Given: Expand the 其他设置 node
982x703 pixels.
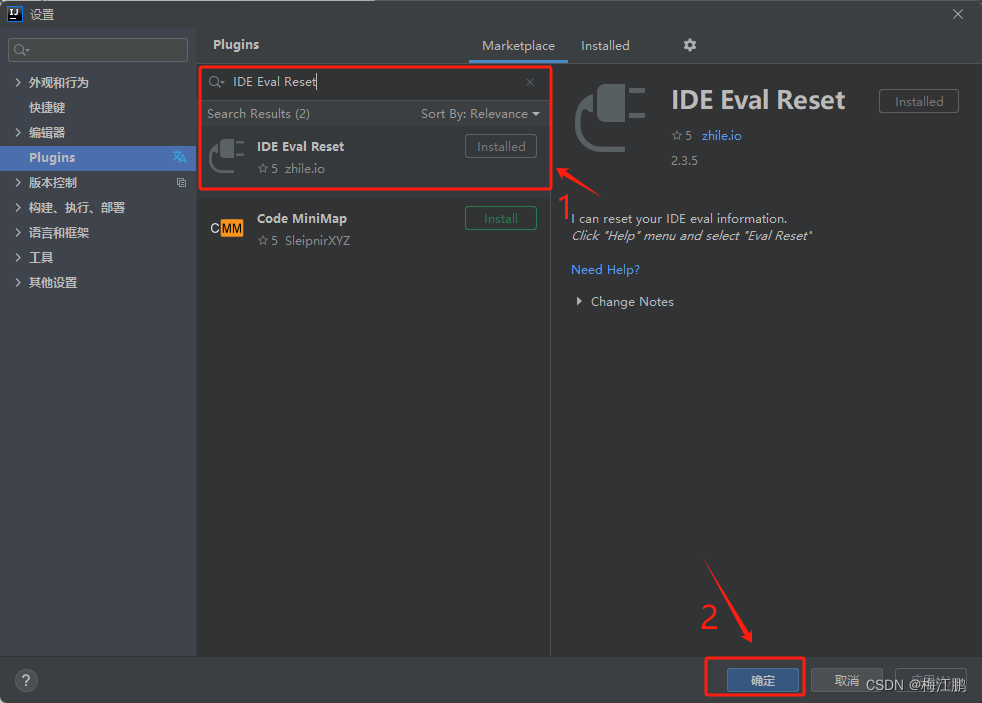Looking at the screenshot, I should tap(18, 282).
